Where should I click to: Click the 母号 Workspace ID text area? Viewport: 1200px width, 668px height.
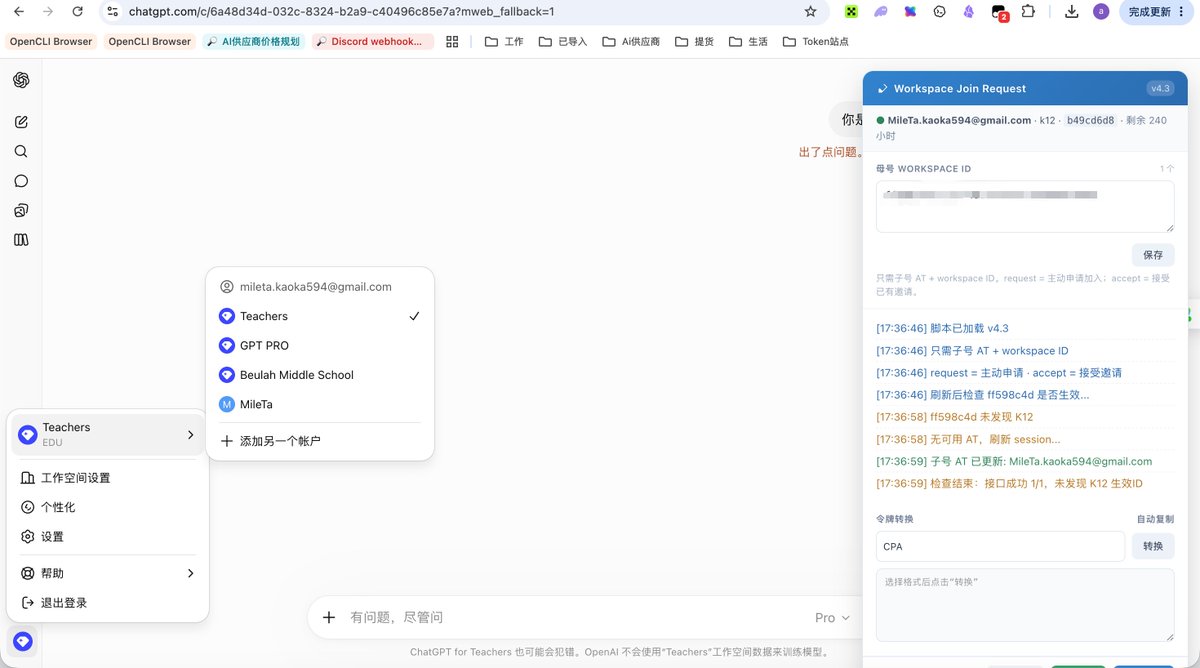[1025, 206]
